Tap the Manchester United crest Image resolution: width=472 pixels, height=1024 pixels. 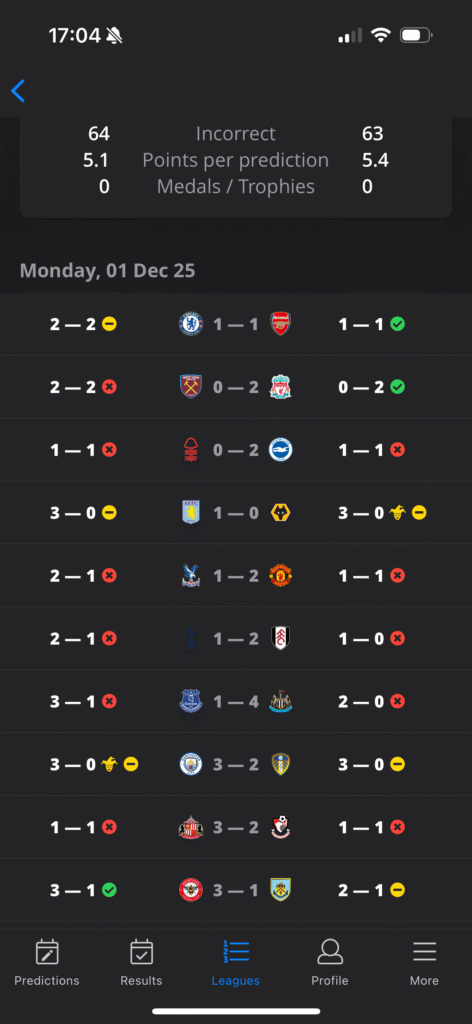coord(281,575)
